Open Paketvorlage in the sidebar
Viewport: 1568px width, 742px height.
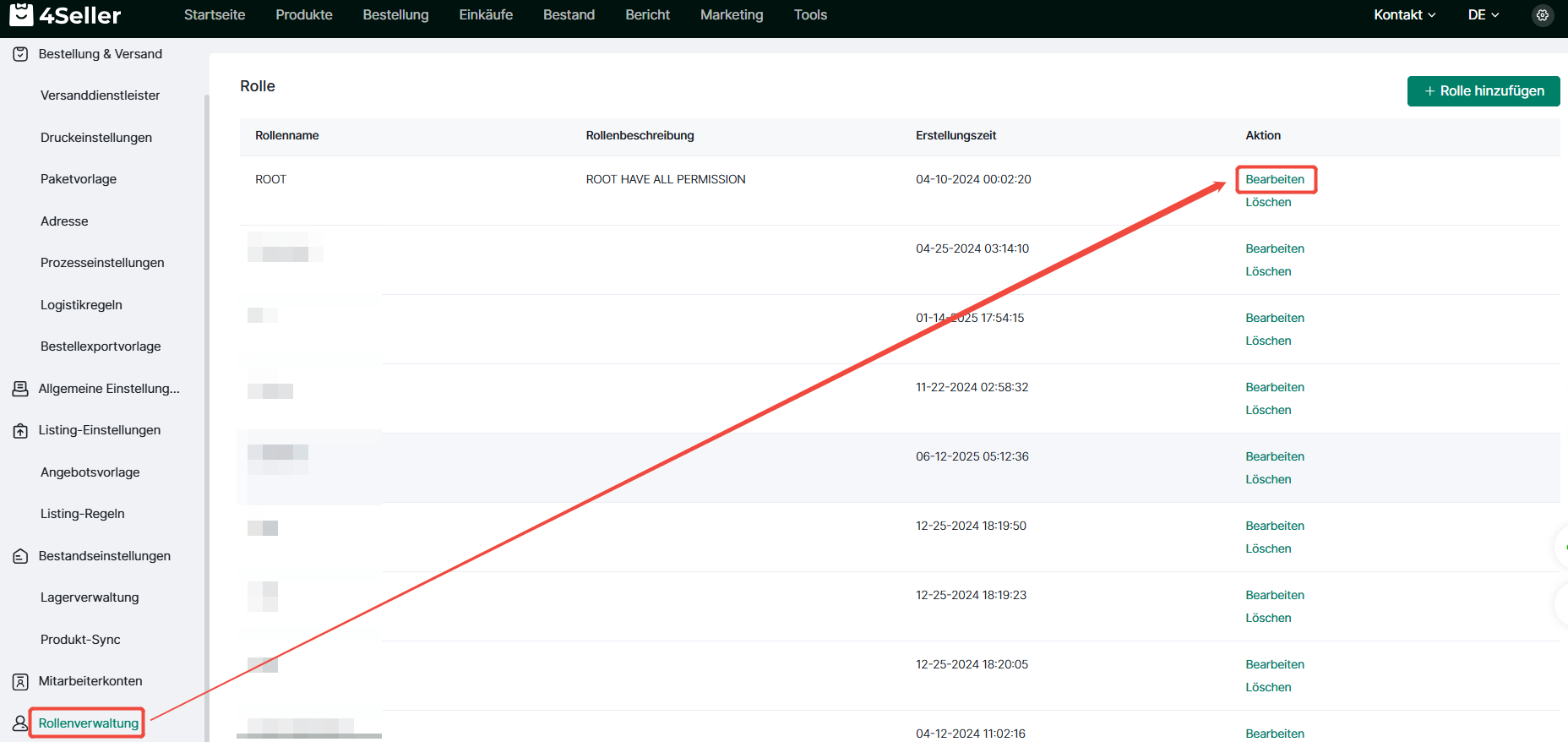pyautogui.click(x=79, y=179)
